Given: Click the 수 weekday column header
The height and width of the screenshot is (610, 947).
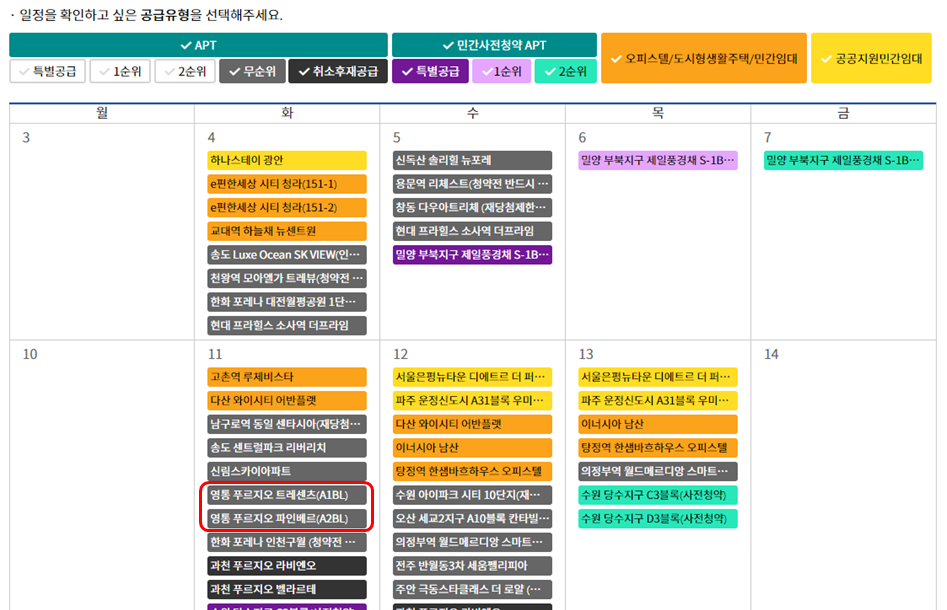Looking at the screenshot, I should tap(472, 113).
